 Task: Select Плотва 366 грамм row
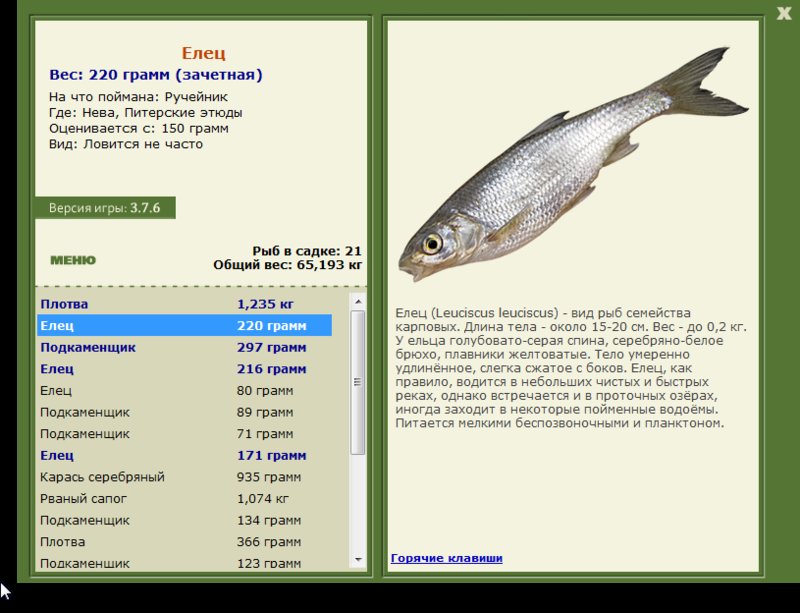[x=185, y=542]
